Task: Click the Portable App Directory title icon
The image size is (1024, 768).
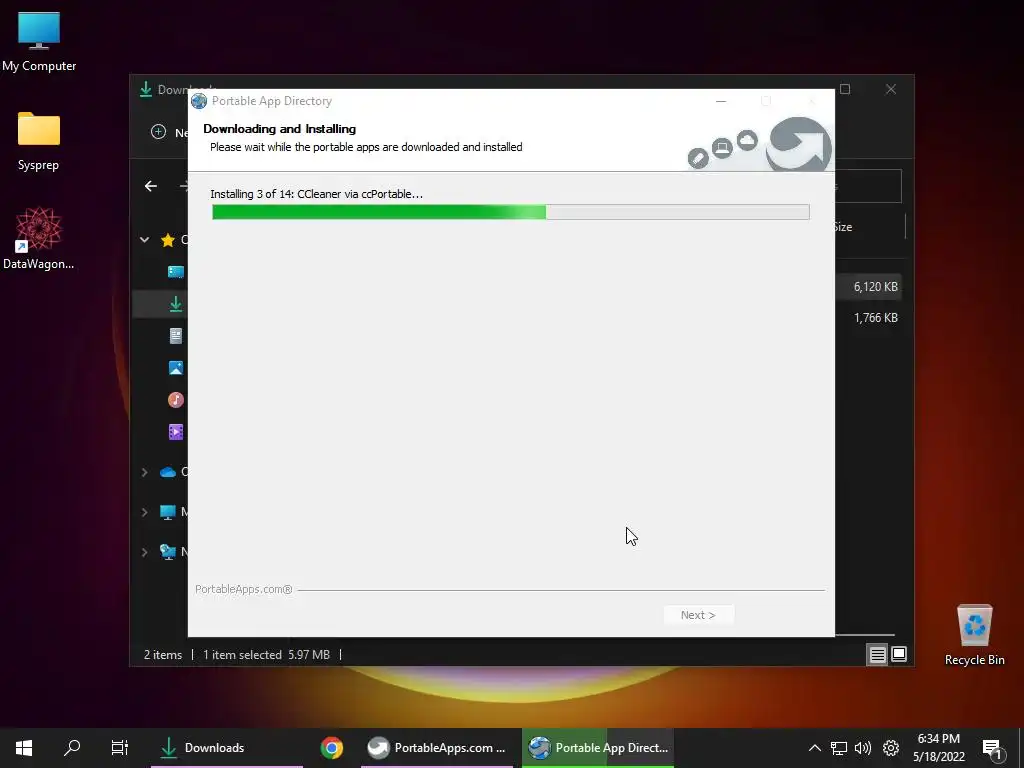Action: [x=199, y=101]
